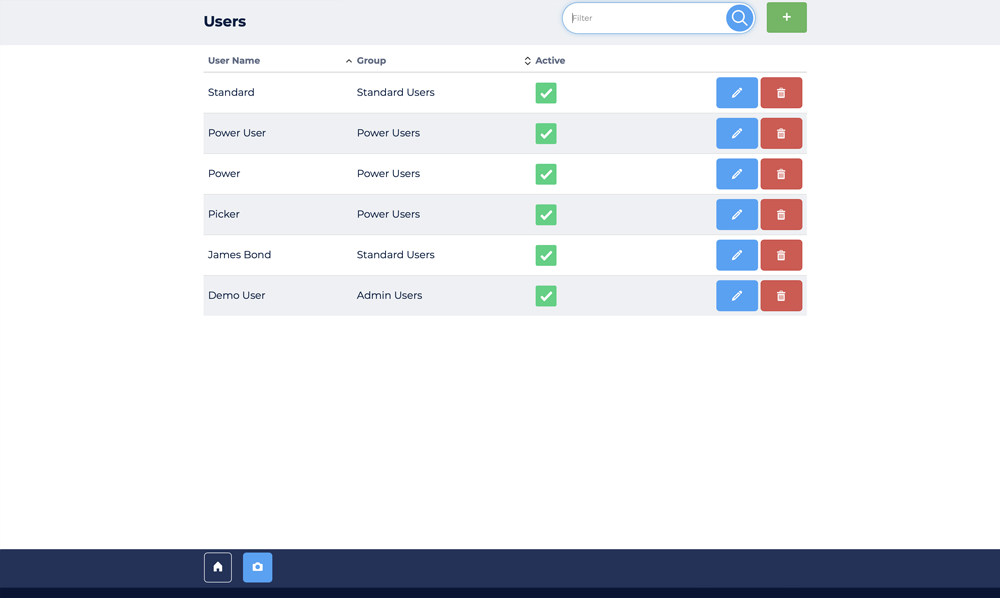Toggle Active checkbox for Standard user
Image resolution: width=1000 pixels, height=598 pixels.
pyautogui.click(x=546, y=93)
